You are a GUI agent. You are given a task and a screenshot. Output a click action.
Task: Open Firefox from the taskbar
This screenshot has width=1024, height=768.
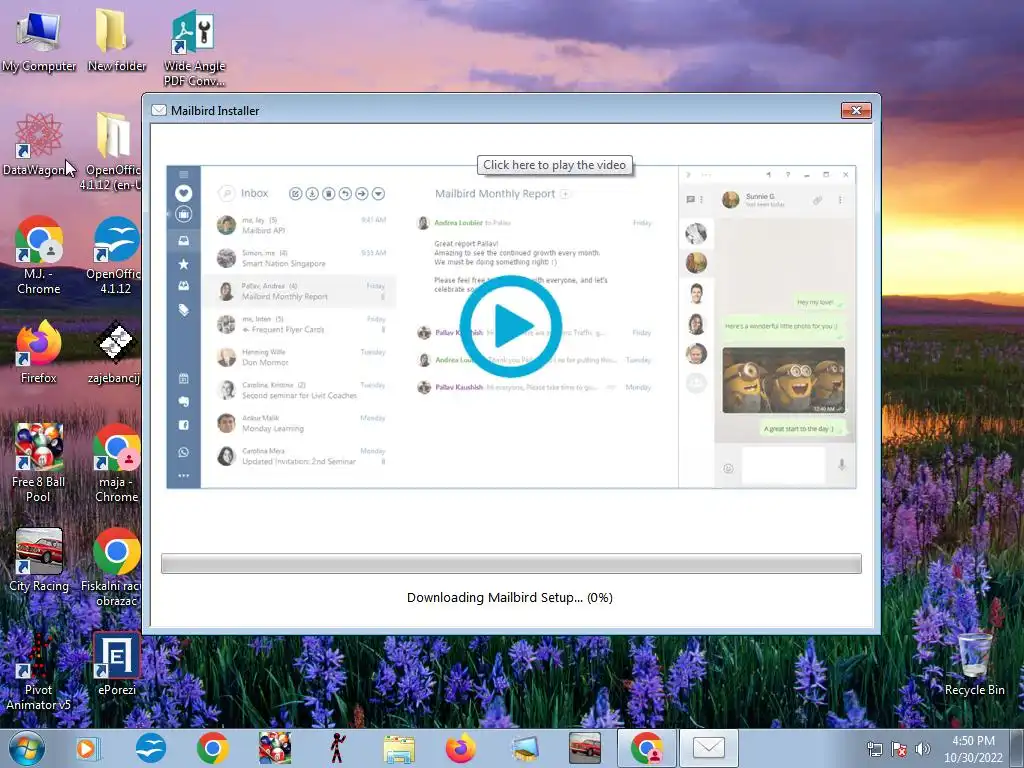click(x=461, y=748)
